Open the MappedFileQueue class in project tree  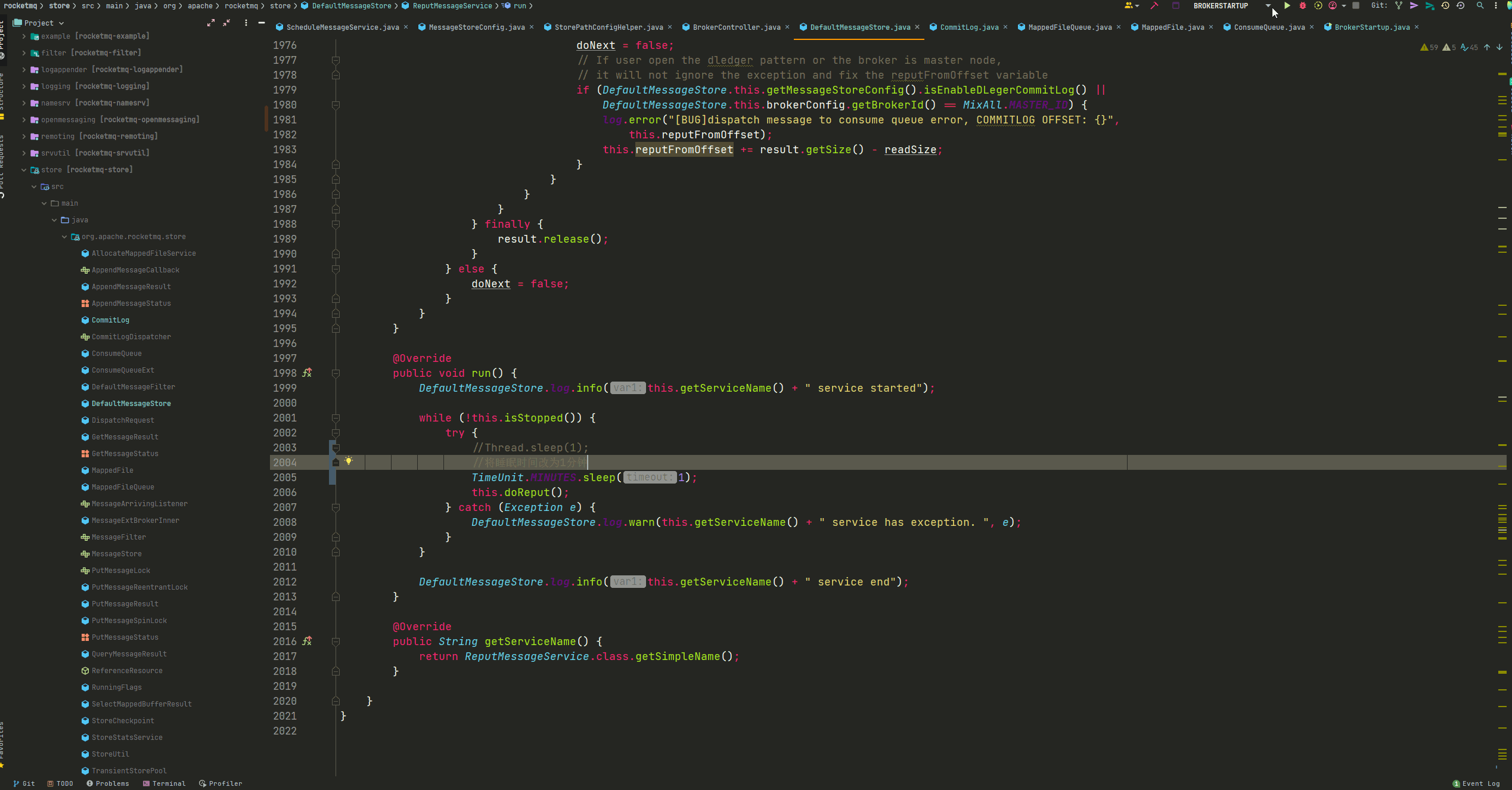[123, 487]
